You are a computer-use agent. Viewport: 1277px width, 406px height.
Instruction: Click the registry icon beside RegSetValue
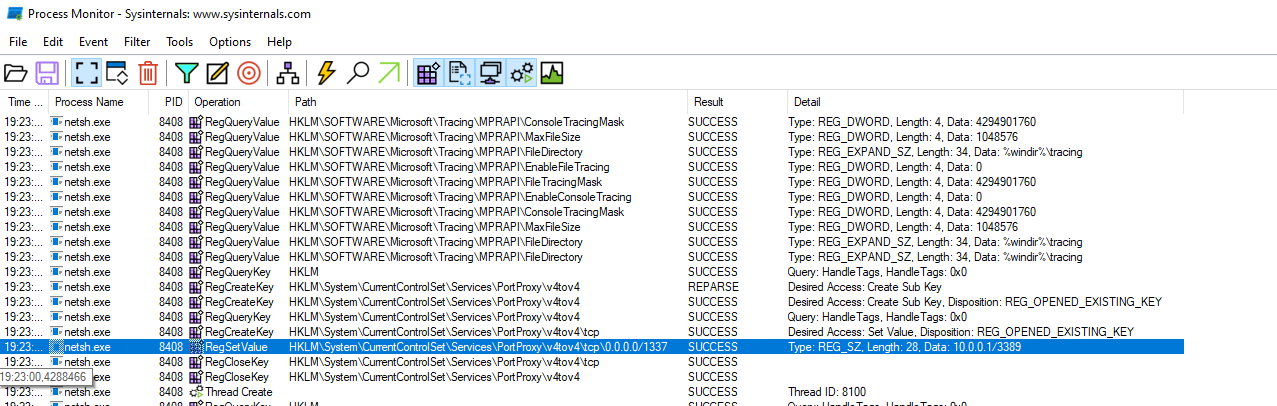[196, 347]
